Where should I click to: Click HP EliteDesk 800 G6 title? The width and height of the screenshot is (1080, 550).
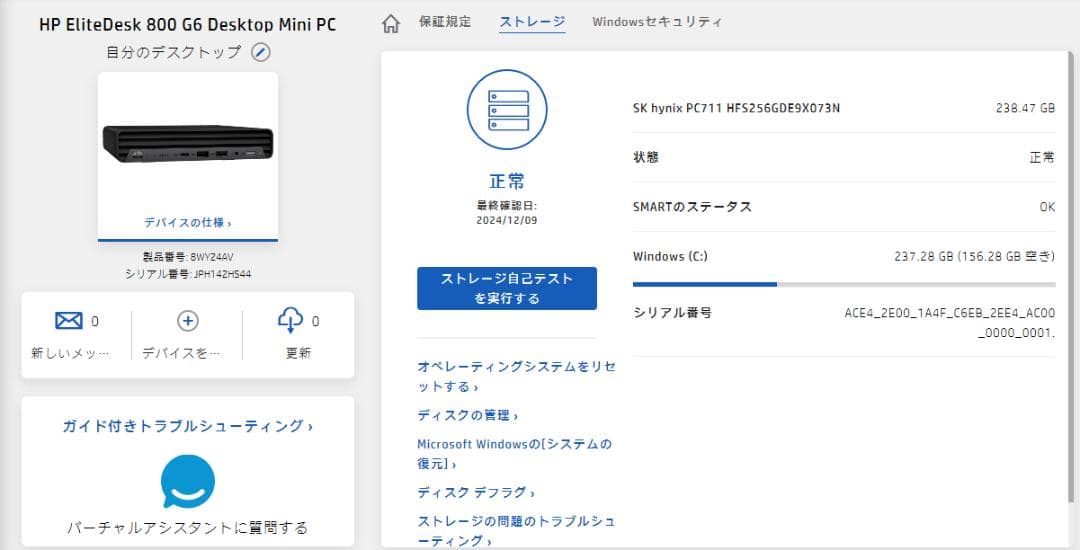point(188,25)
